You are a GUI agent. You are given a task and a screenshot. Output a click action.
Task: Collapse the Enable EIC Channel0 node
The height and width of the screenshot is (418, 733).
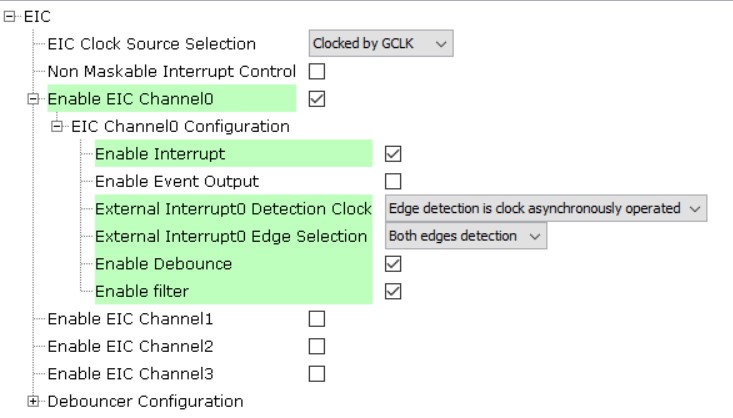[33, 99]
